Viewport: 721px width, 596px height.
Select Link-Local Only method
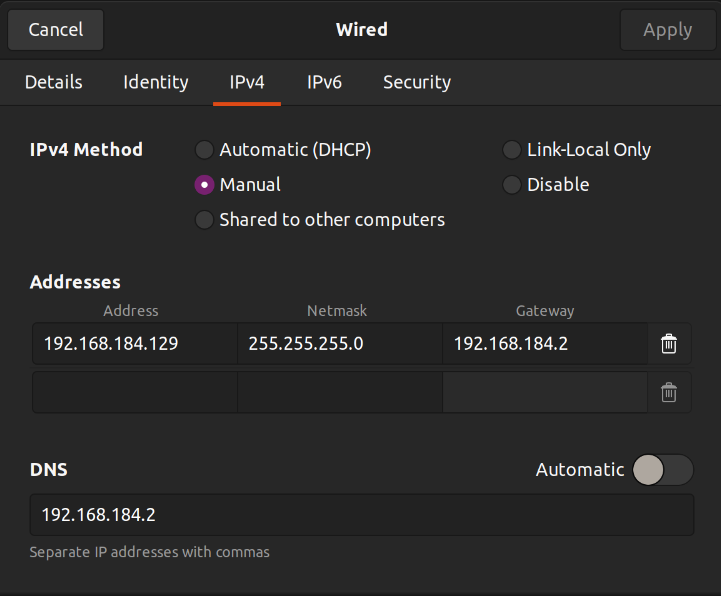tap(511, 149)
